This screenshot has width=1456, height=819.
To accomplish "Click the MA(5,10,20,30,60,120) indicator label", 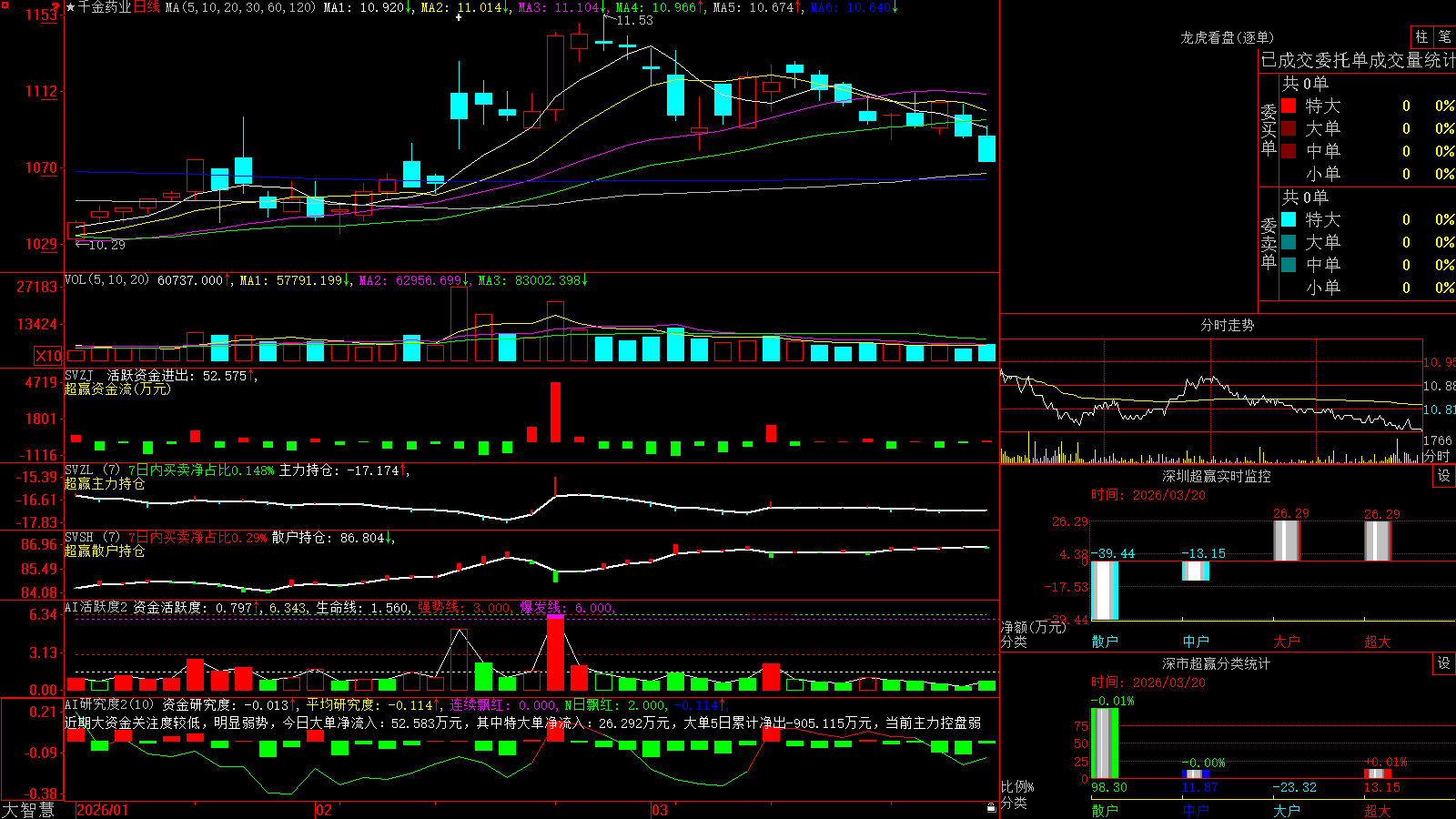I will click(x=240, y=7).
